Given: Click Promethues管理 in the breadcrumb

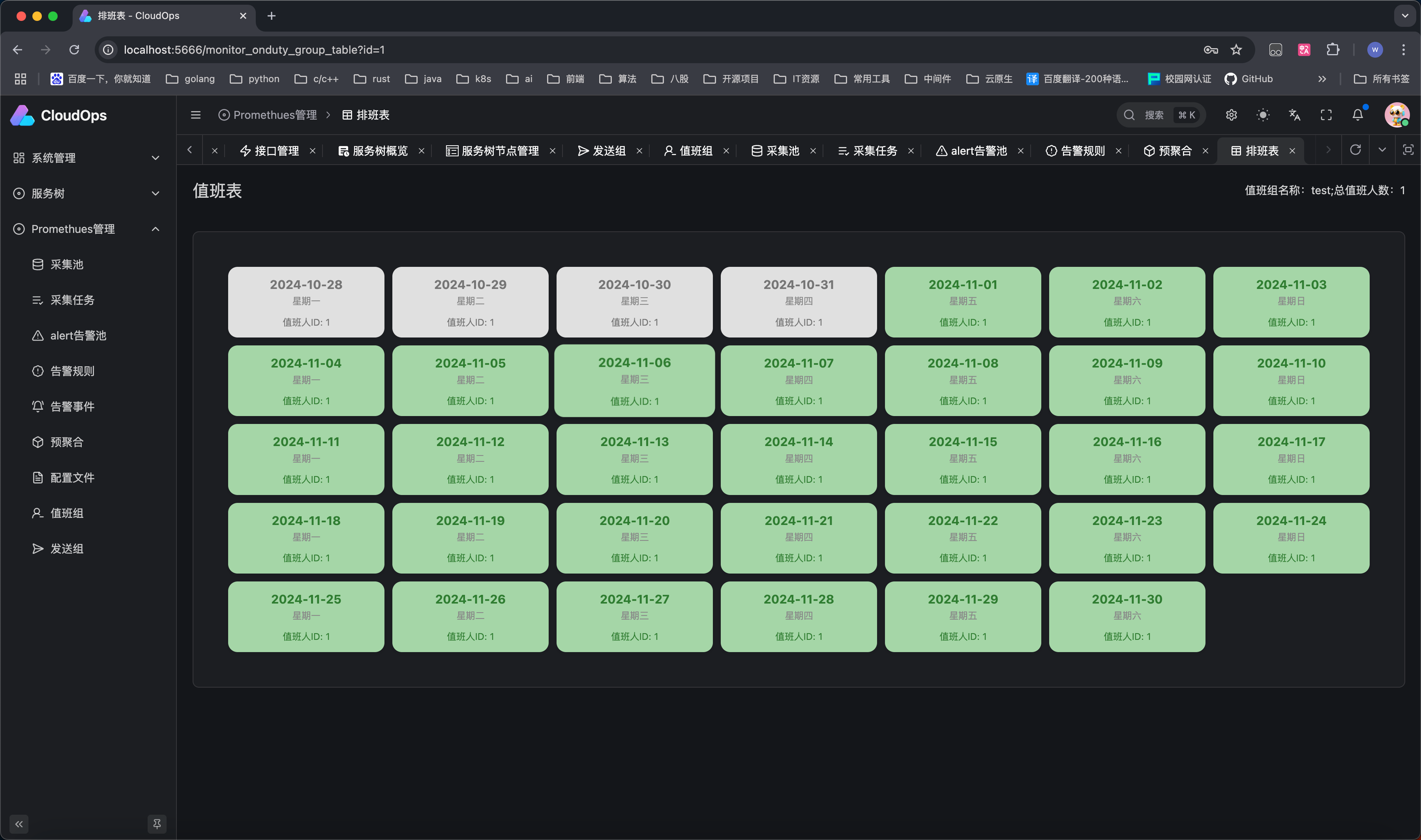Looking at the screenshot, I should click(x=268, y=115).
